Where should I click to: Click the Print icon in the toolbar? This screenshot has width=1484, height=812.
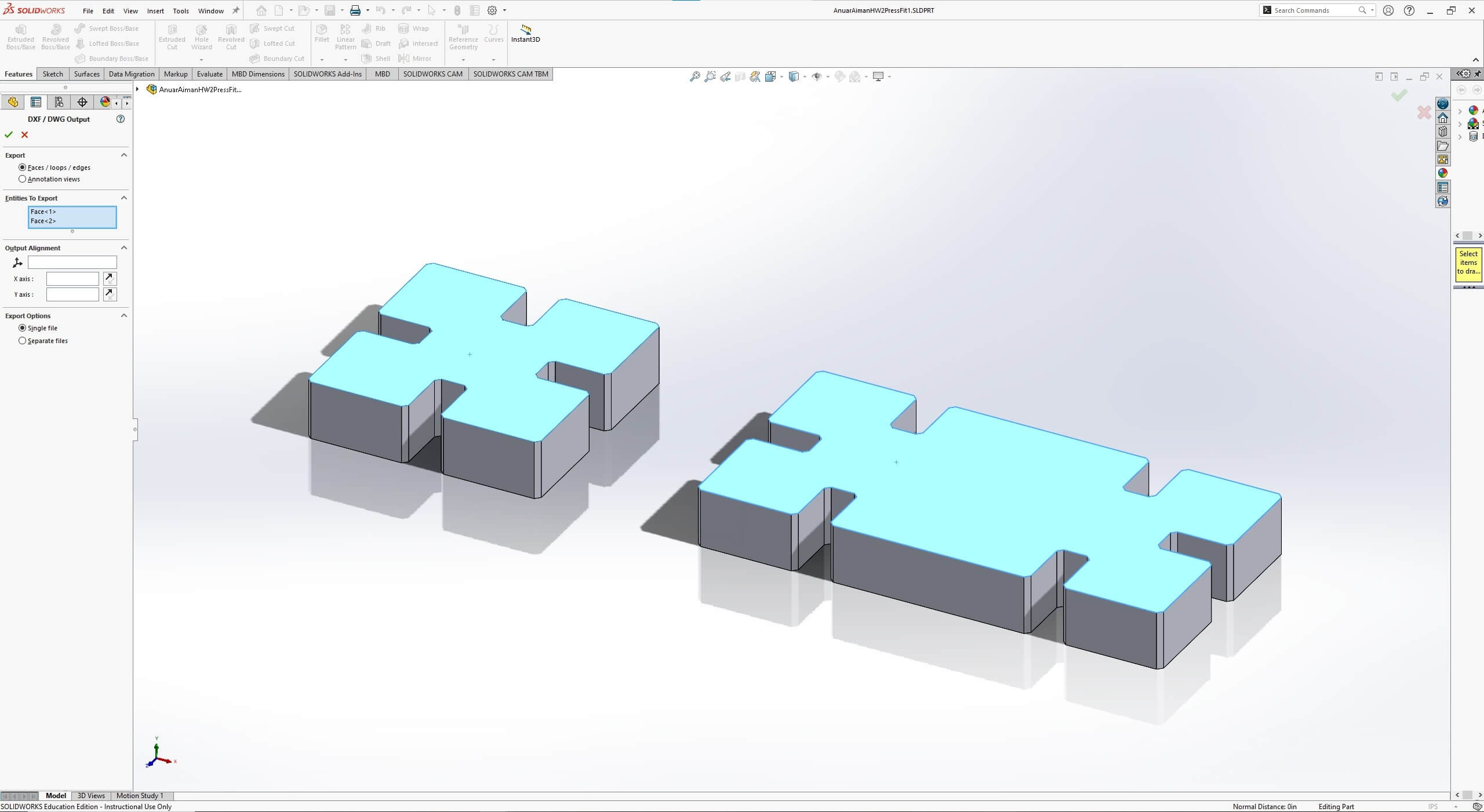coord(355,10)
